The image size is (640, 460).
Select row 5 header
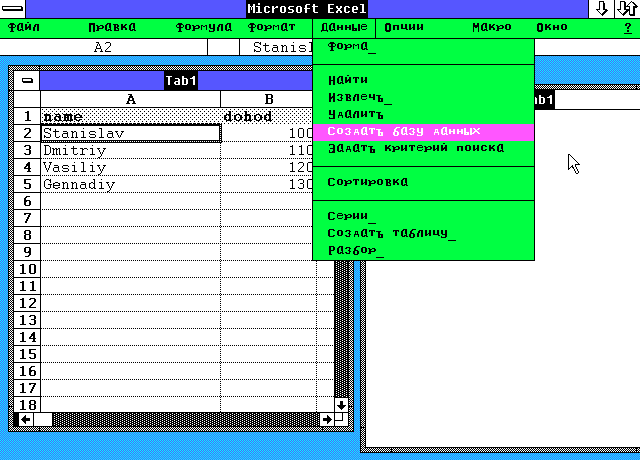(x=27, y=184)
